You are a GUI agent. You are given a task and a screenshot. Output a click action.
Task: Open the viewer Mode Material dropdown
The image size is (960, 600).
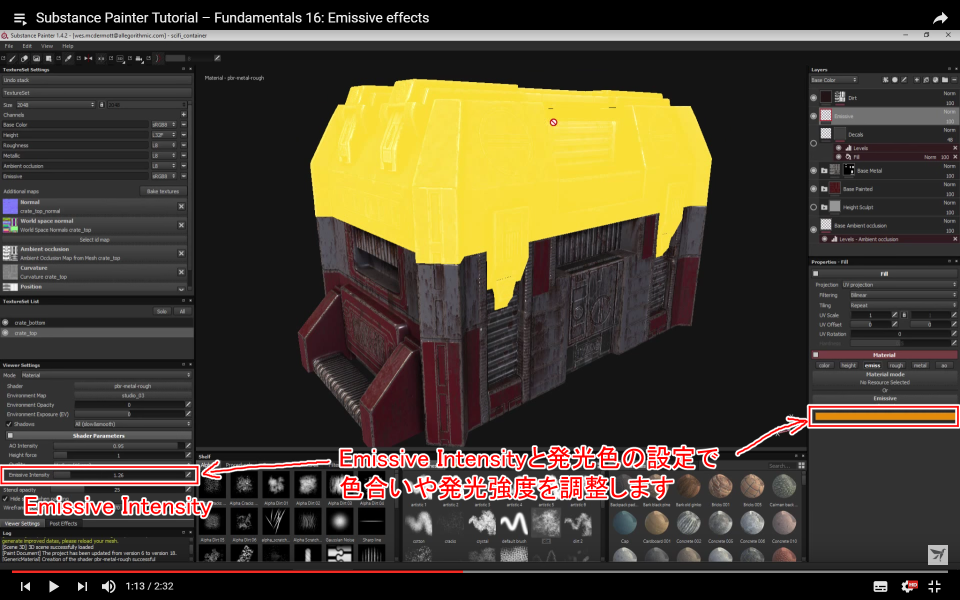(105, 375)
